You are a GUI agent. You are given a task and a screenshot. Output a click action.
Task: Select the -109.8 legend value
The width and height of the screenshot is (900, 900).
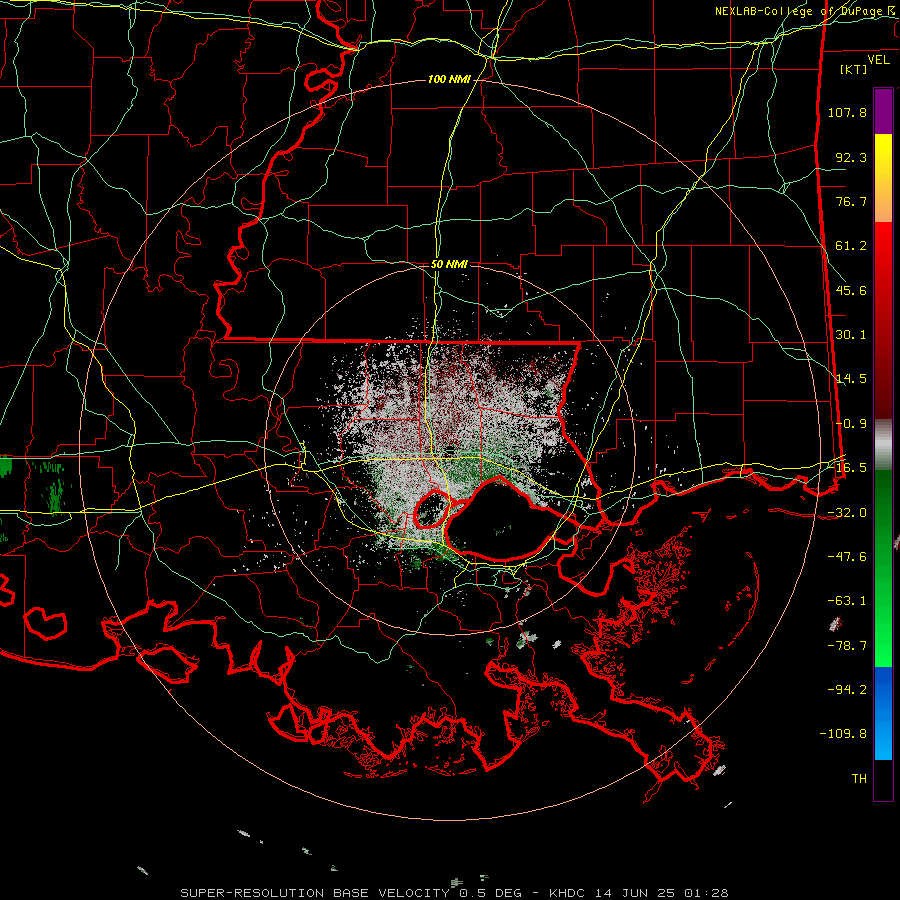[844, 734]
